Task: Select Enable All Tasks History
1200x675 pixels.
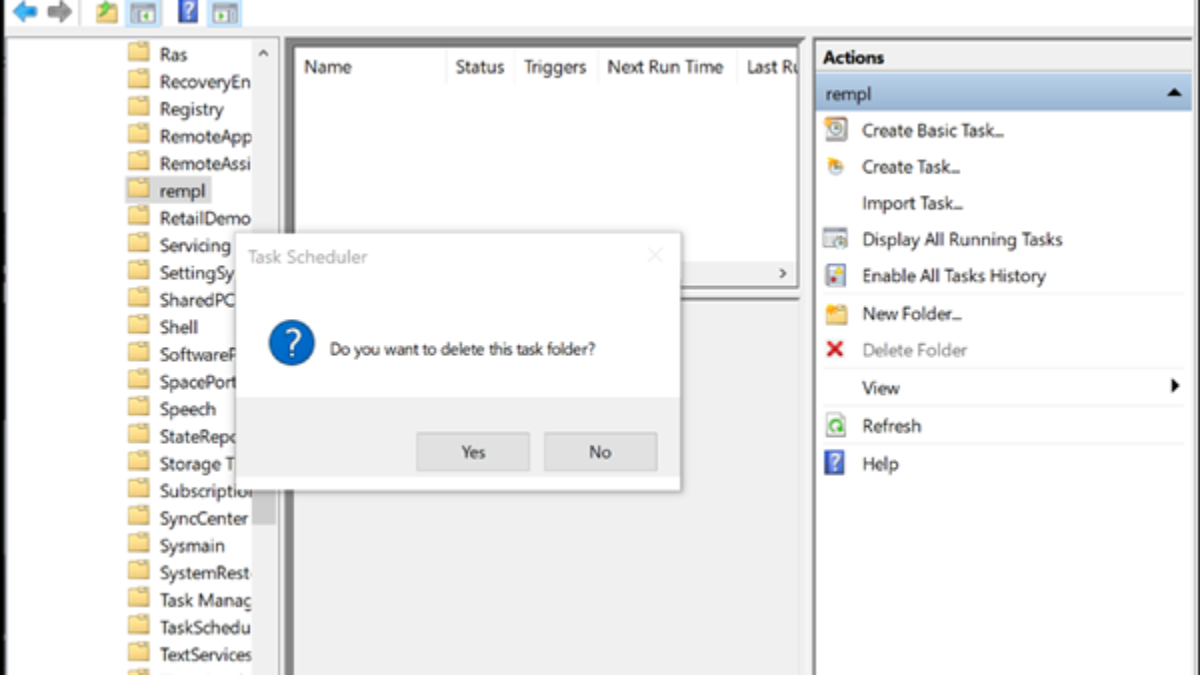Action: pyautogui.click(x=954, y=276)
